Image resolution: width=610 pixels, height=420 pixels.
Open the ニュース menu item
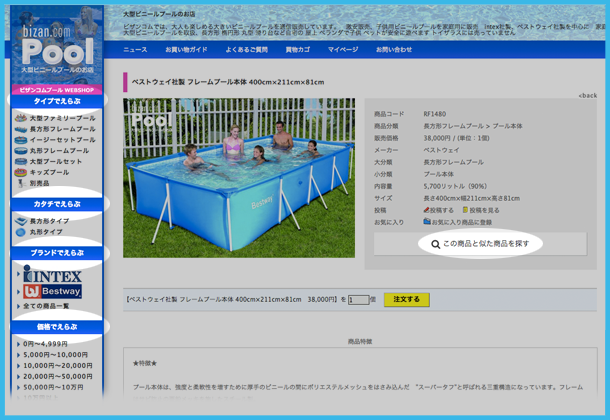[x=135, y=49]
